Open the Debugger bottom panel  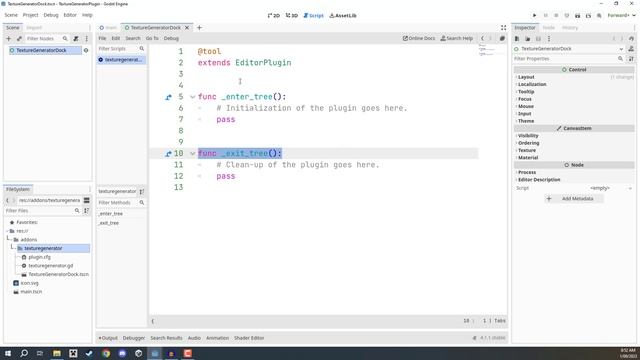(134, 338)
